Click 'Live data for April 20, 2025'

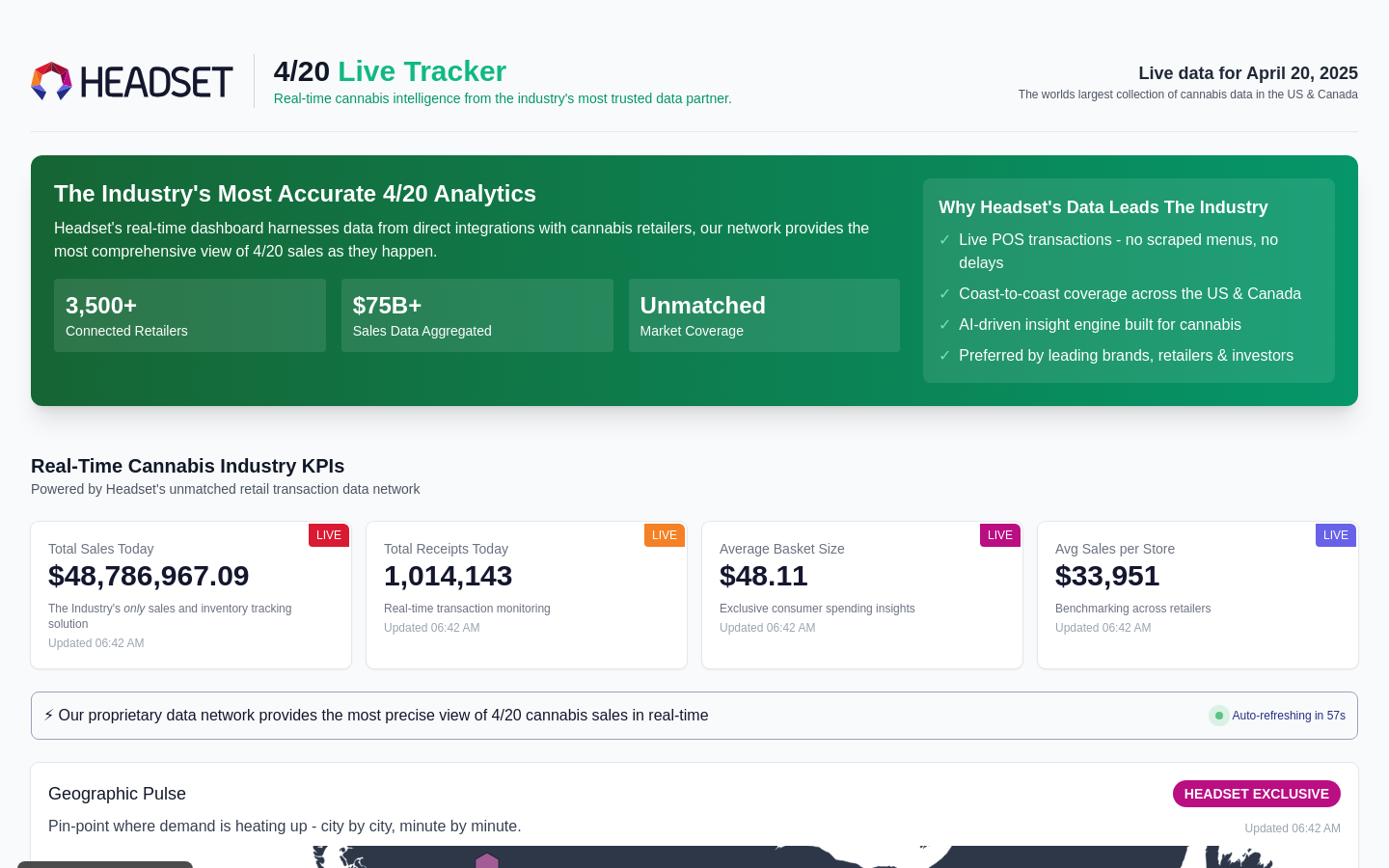pyautogui.click(x=1248, y=73)
